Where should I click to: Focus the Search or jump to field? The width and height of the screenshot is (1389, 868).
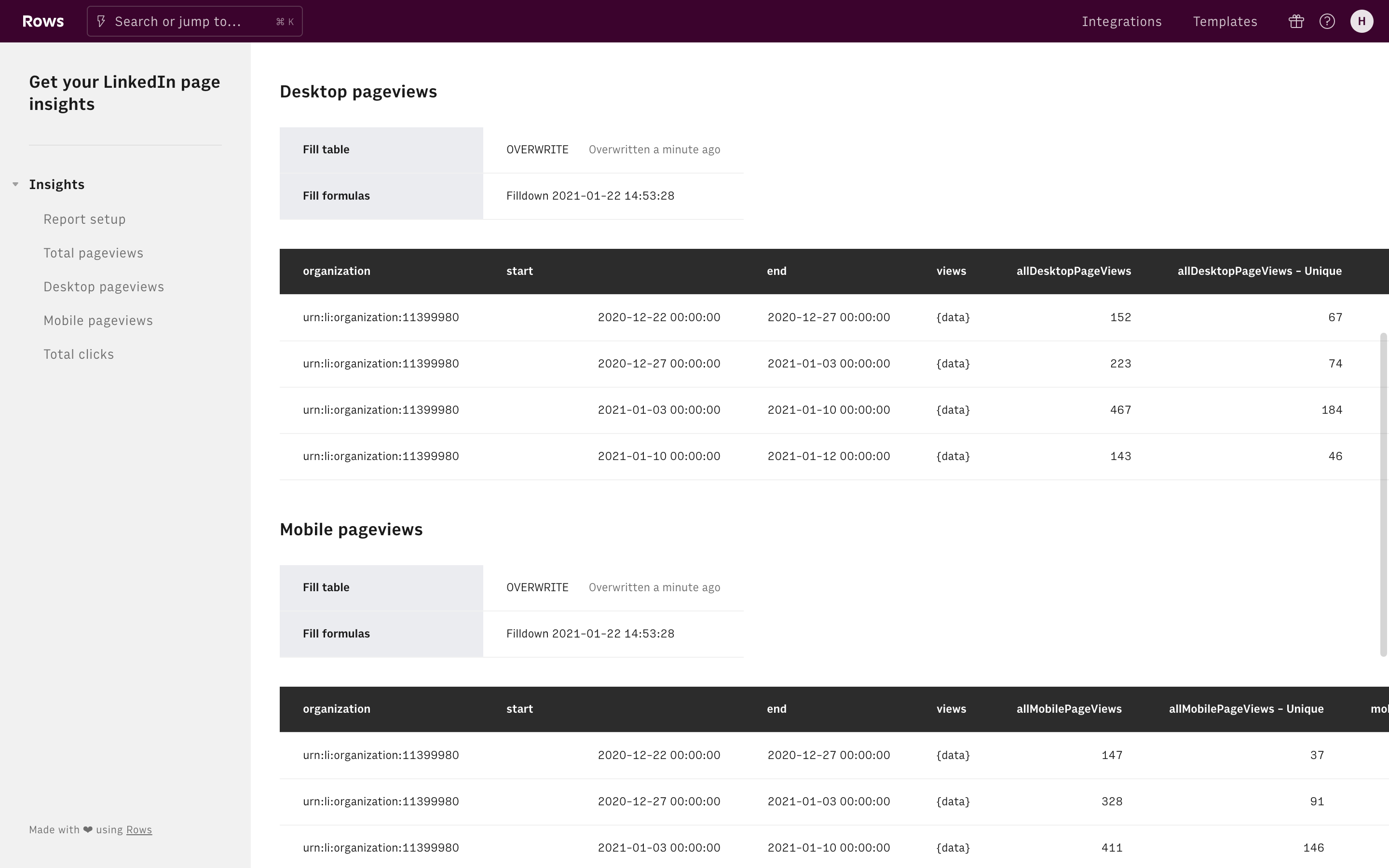(x=194, y=21)
